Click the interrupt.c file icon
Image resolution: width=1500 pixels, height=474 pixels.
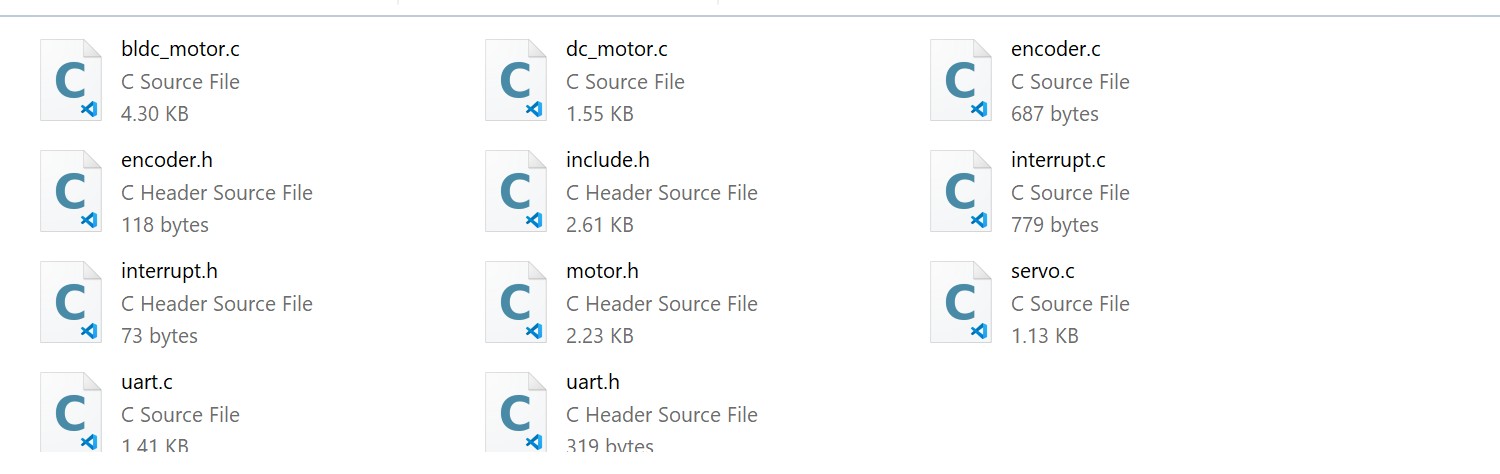click(961, 192)
